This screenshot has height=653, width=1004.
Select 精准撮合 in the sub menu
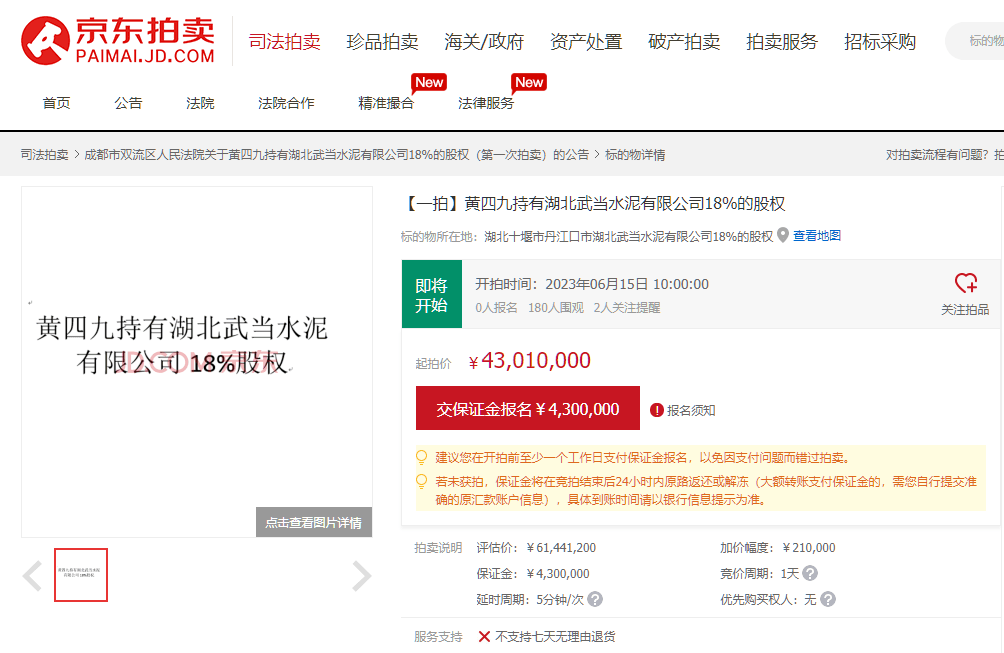point(386,103)
